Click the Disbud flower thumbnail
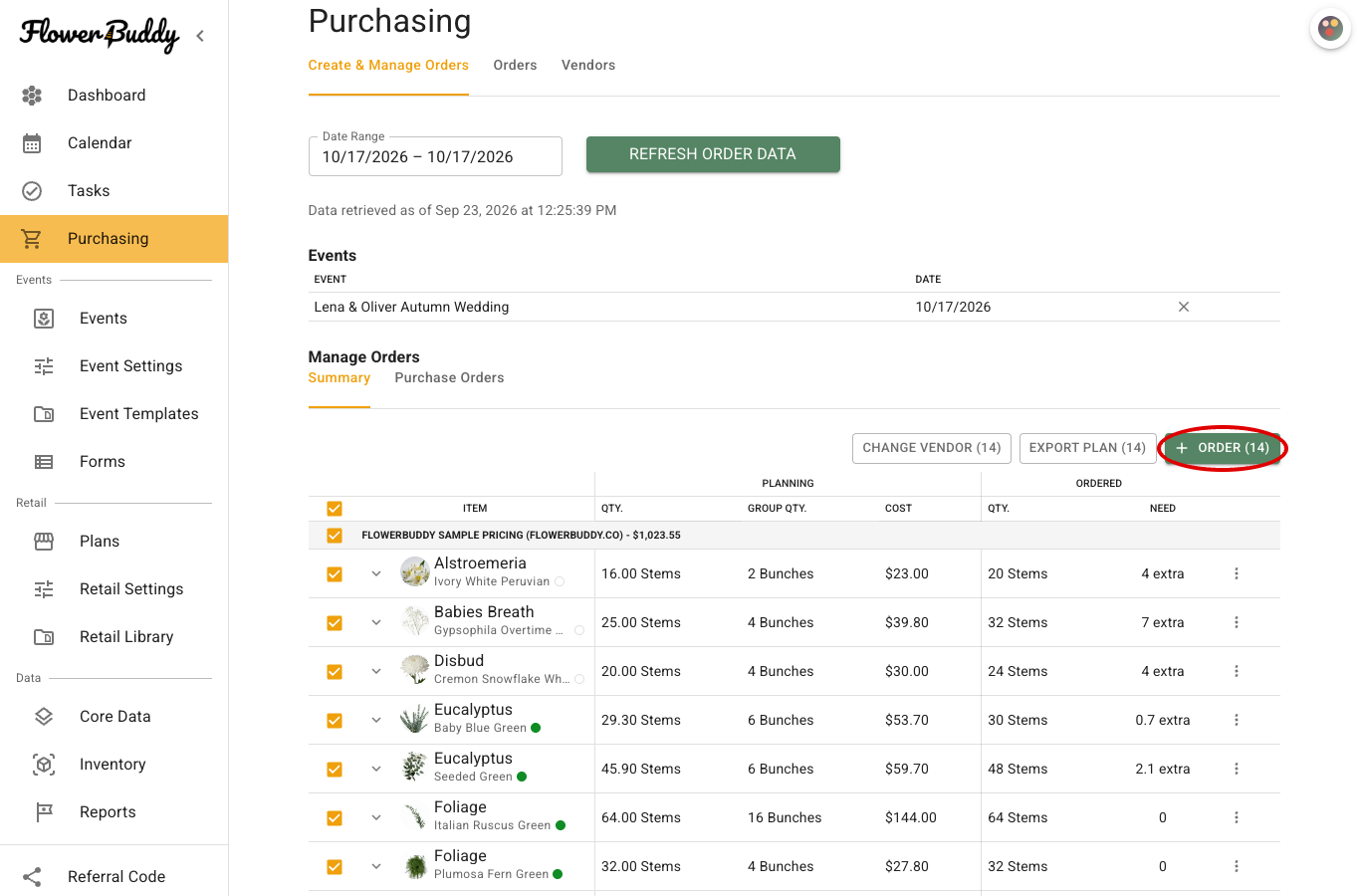The image size is (1359, 896). (414, 670)
